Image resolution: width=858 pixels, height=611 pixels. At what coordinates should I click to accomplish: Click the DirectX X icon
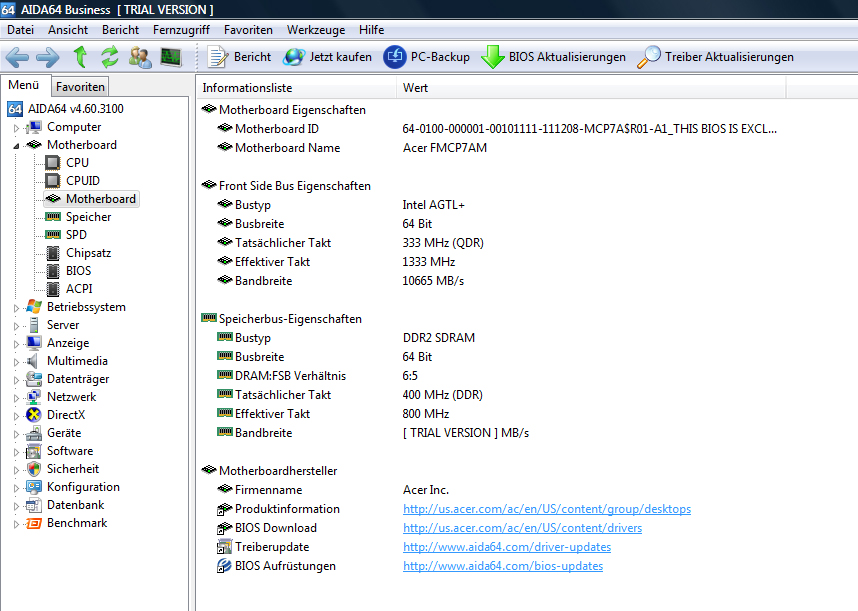[34, 415]
